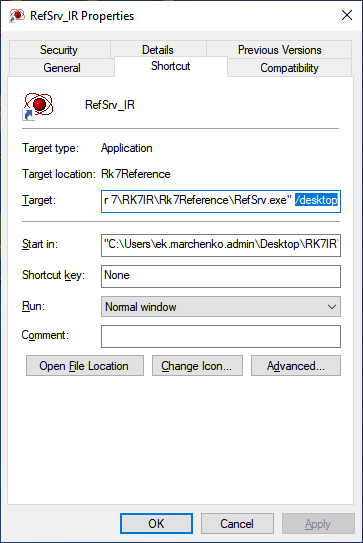
Task: Go to the Previous Versions tab
Action: tap(280, 50)
